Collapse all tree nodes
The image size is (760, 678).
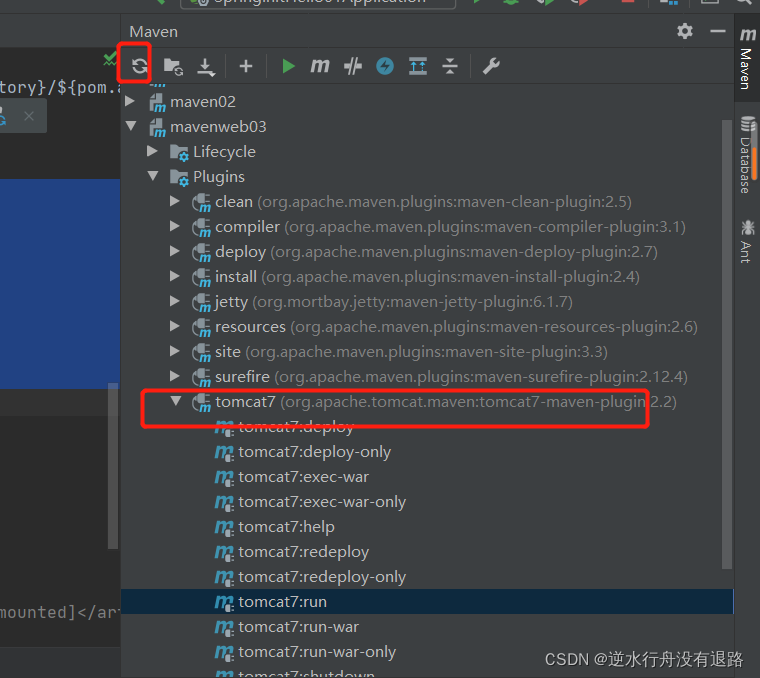(x=450, y=66)
